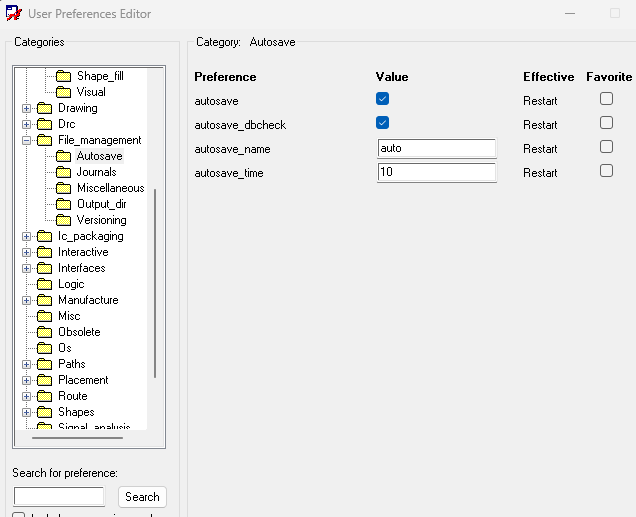The height and width of the screenshot is (517, 636).
Task: Expand the Ic_packaging category node
Action: [x=26, y=236]
